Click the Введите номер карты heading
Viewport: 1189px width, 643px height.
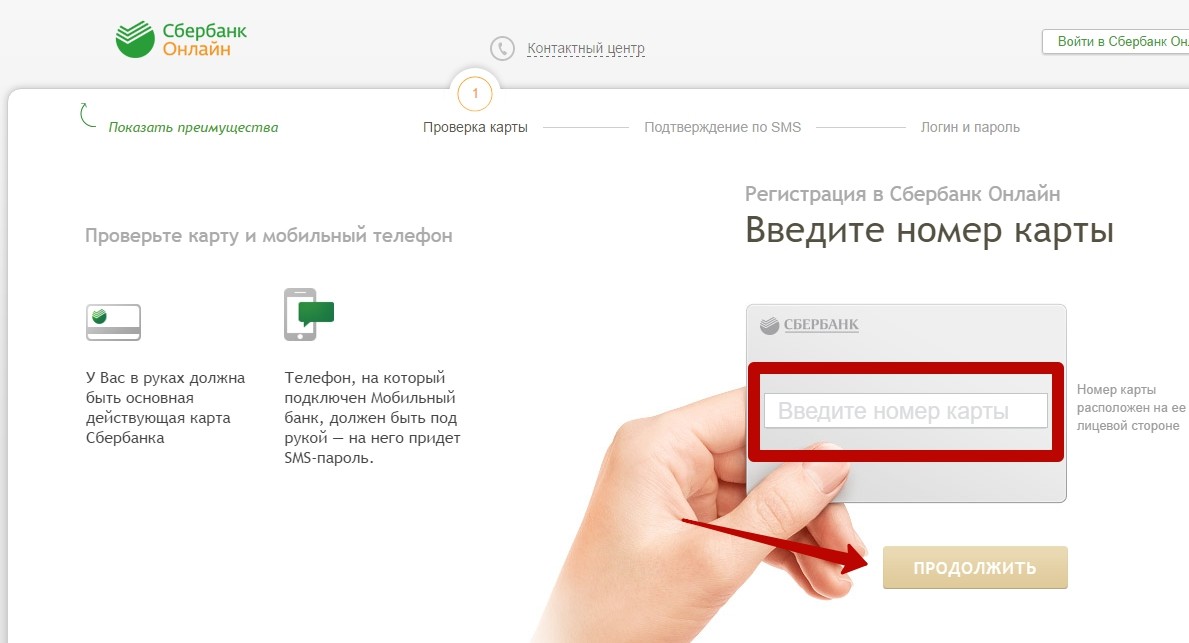pyautogui.click(x=929, y=230)
